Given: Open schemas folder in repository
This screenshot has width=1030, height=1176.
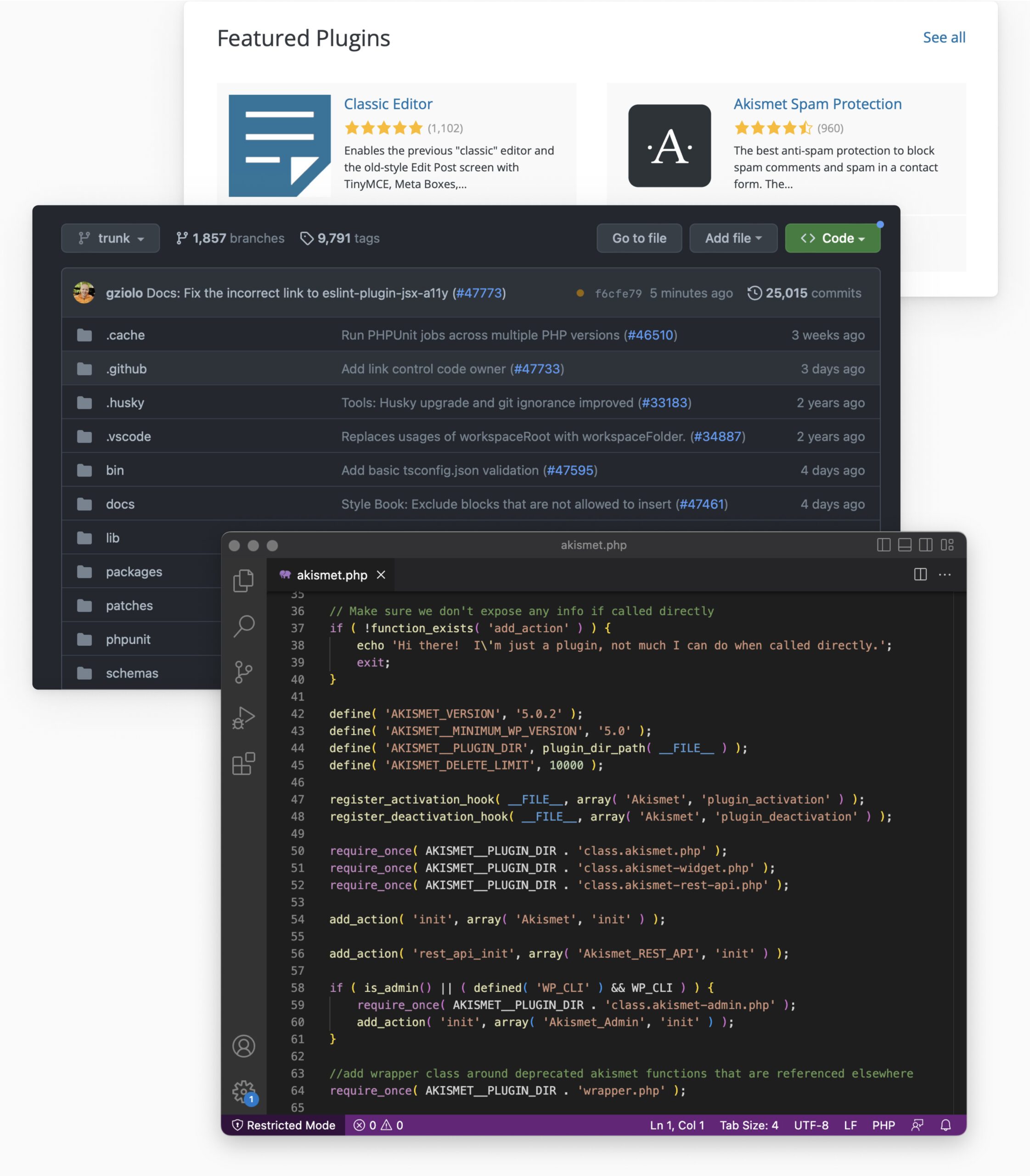Looking at the screenshot, I should point(132,673).
